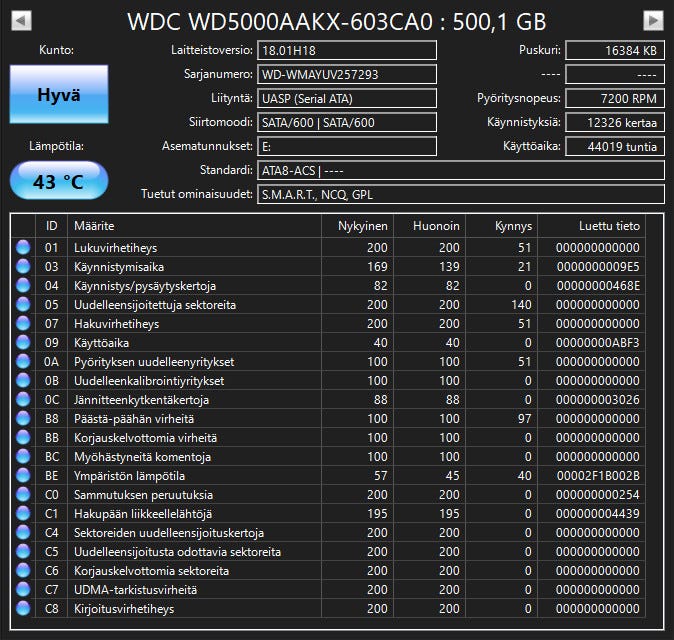Select status orb for Uudelleensijoitusta odottavia sektoreita row
Screen dimensions: 674x640
(23, 551)
